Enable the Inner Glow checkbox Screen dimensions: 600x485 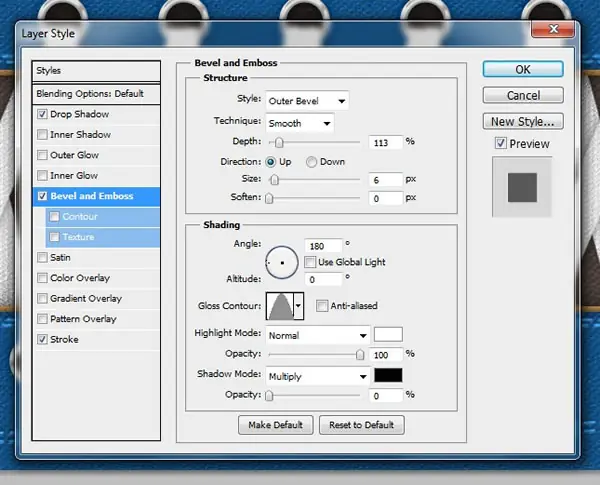click(42, 176)
